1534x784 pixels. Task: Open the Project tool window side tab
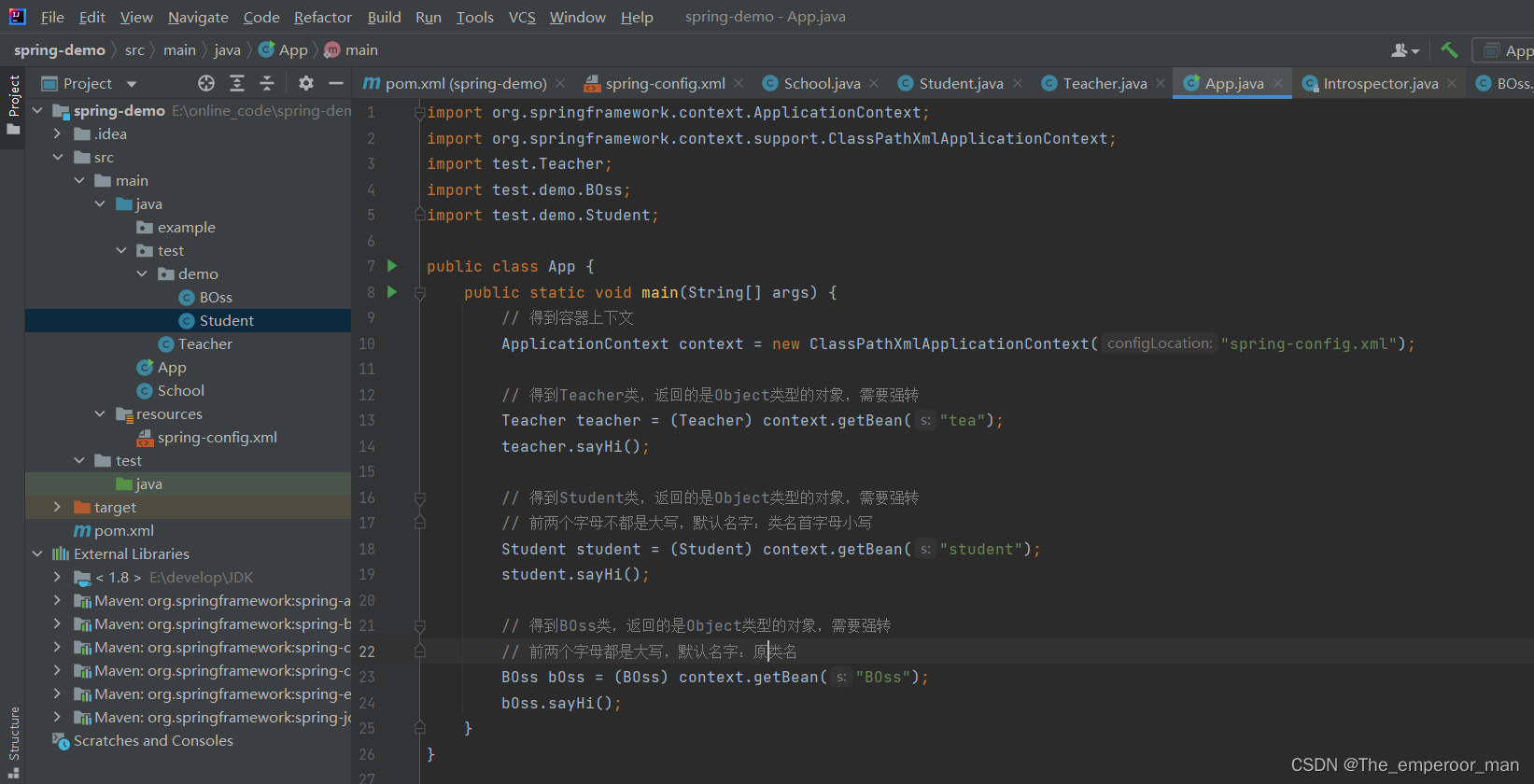click(x=13, y=105)
